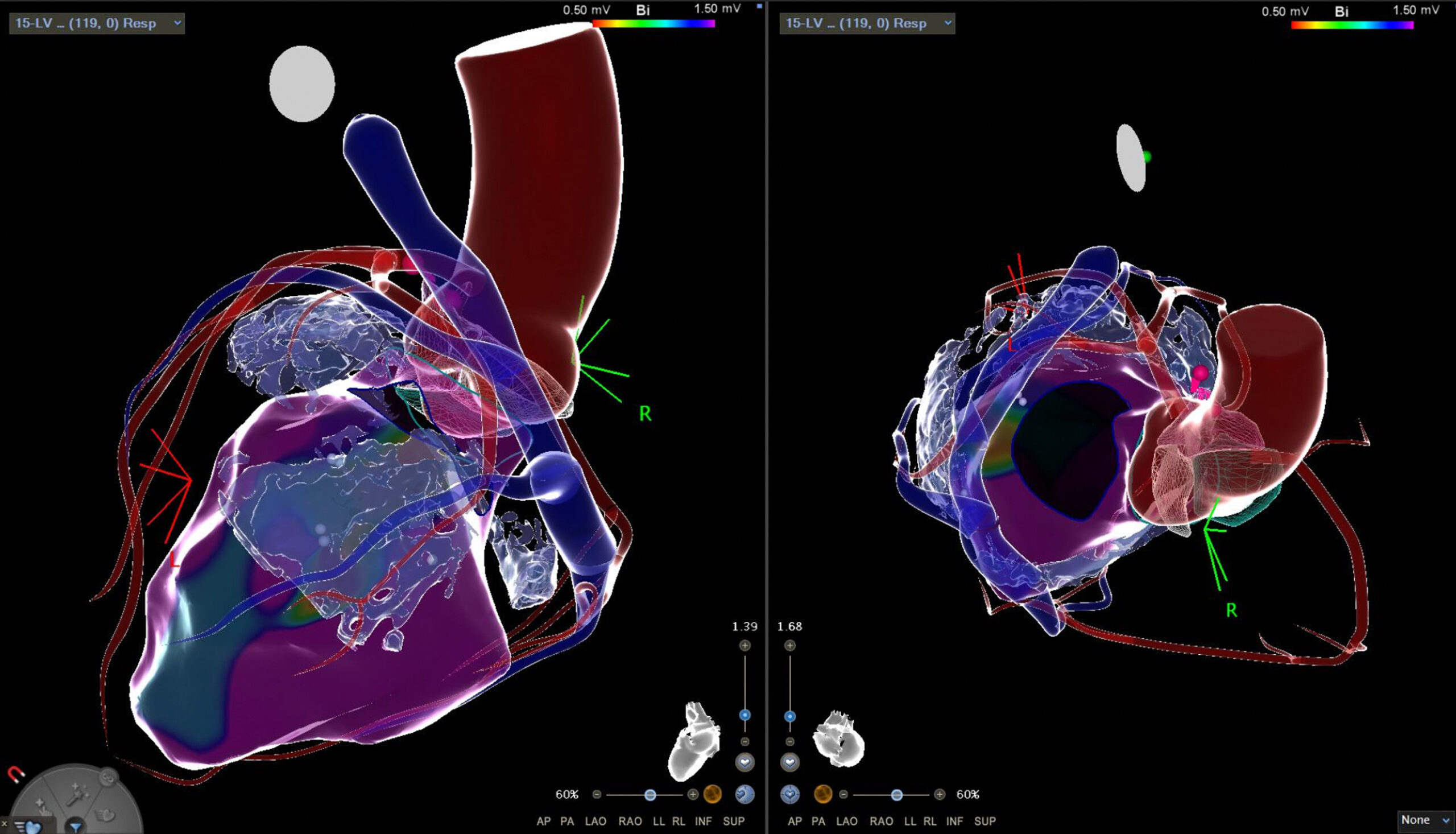Toggle the heart button below right zoom slider

[x=790, y=762]
